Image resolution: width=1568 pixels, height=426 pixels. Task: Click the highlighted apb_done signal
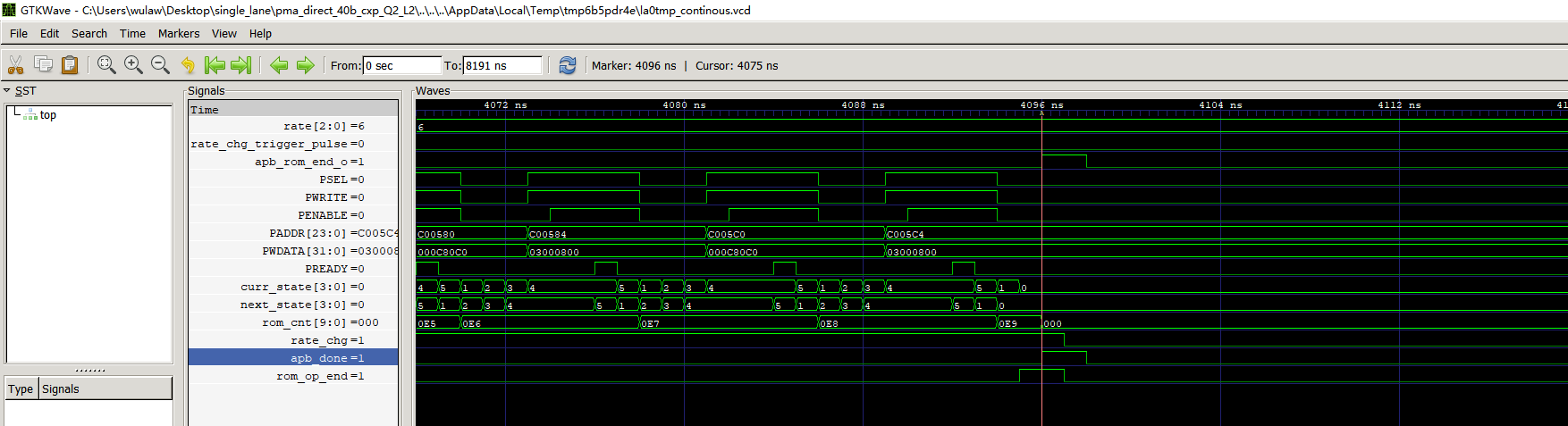293,358
